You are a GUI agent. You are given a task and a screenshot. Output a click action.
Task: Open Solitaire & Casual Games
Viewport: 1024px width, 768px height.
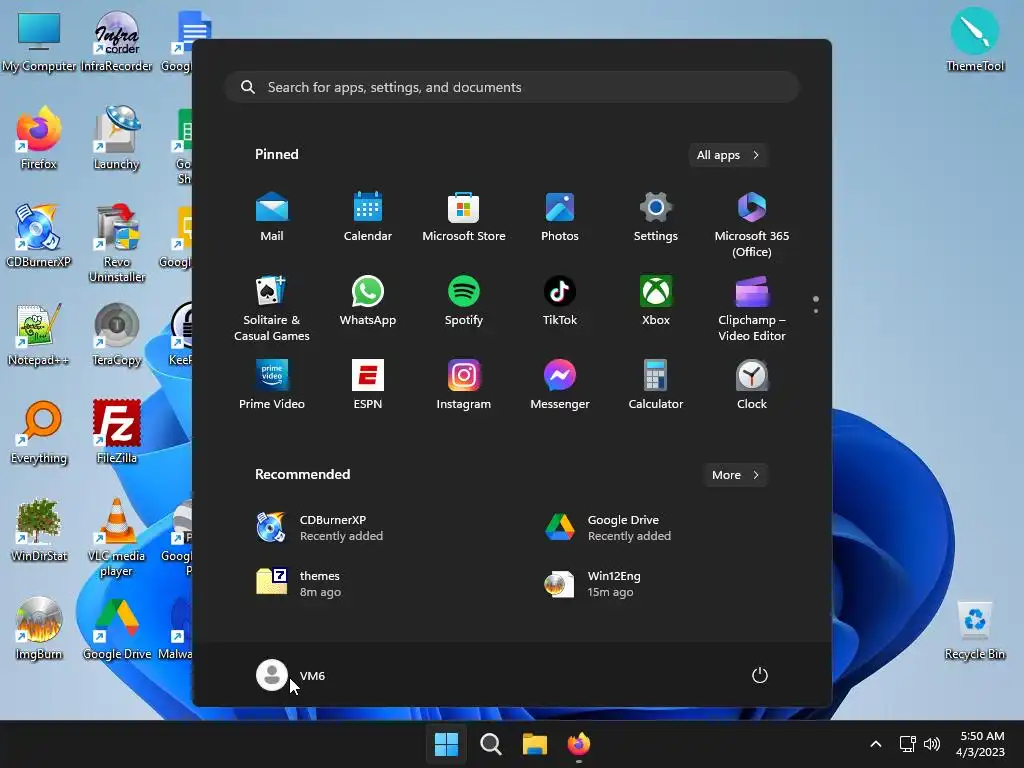(x=272, y=309)
